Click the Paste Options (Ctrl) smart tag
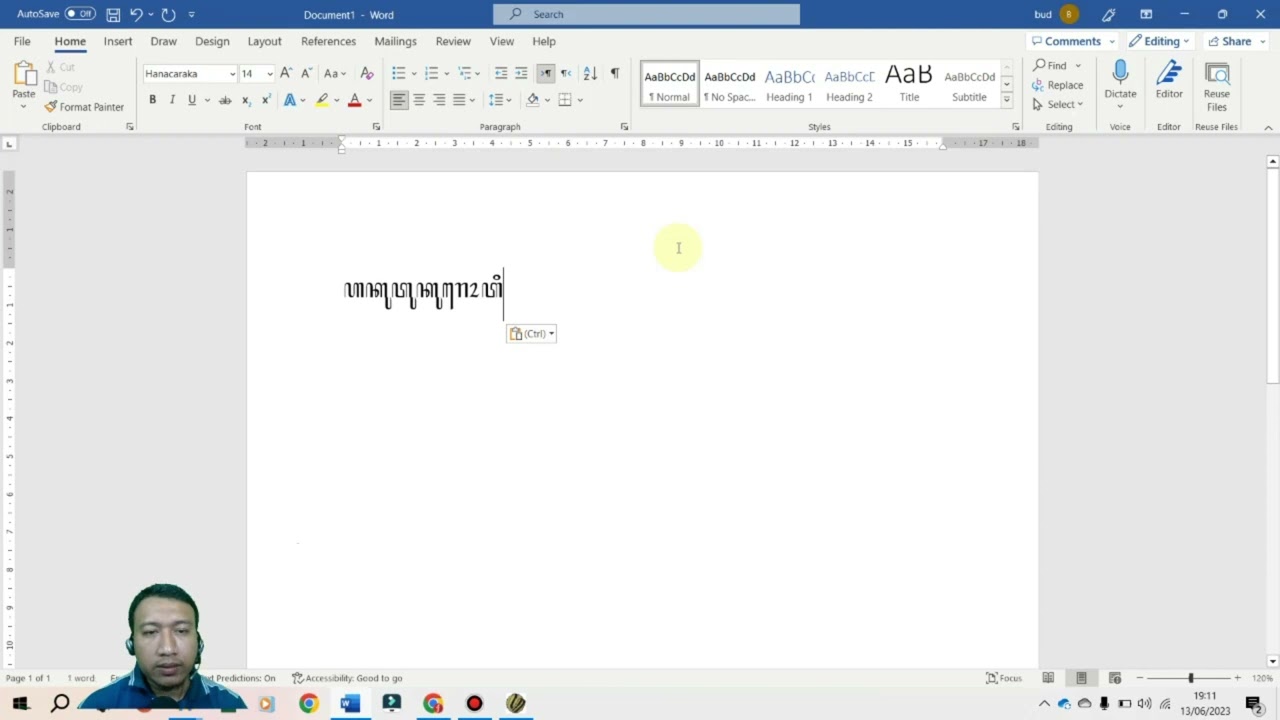The image size is (1280, 720). tap(531, 334)
